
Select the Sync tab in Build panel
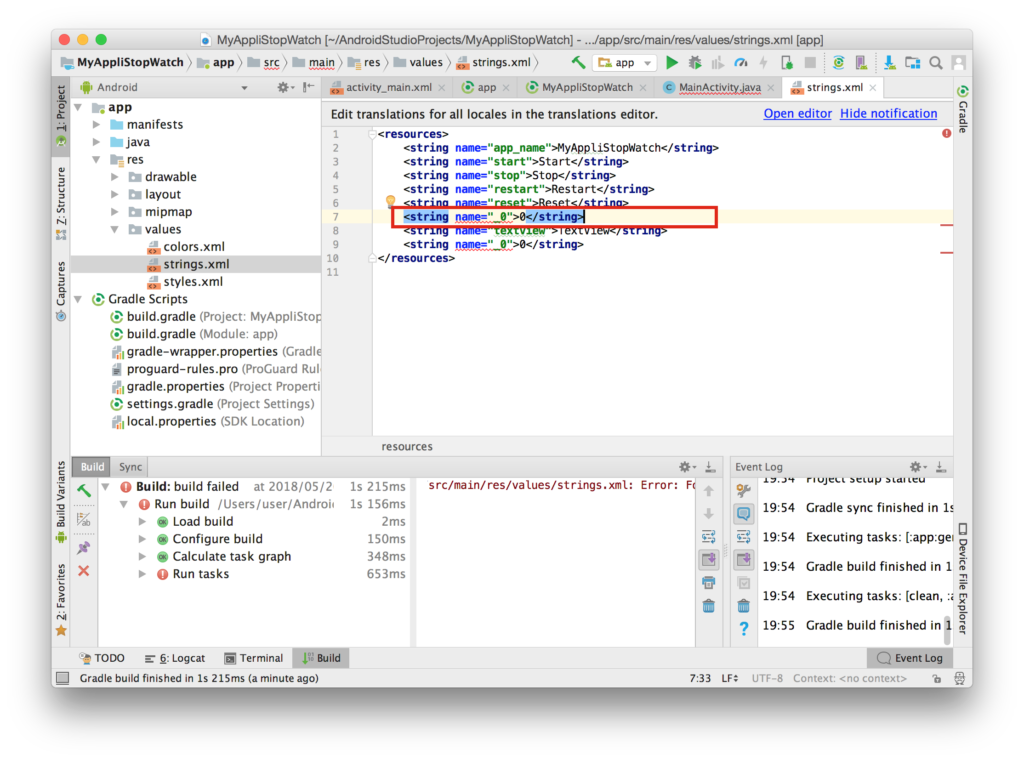point(130,466)
